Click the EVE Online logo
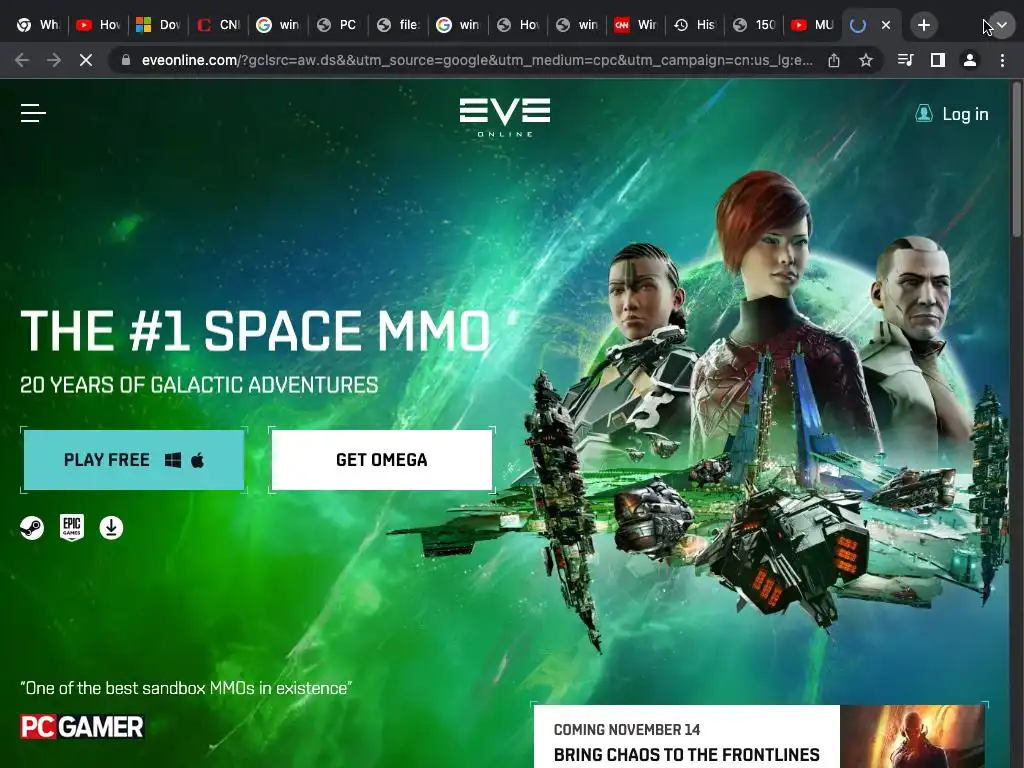This screenshot has width=1024, height=768. (505, 117)
